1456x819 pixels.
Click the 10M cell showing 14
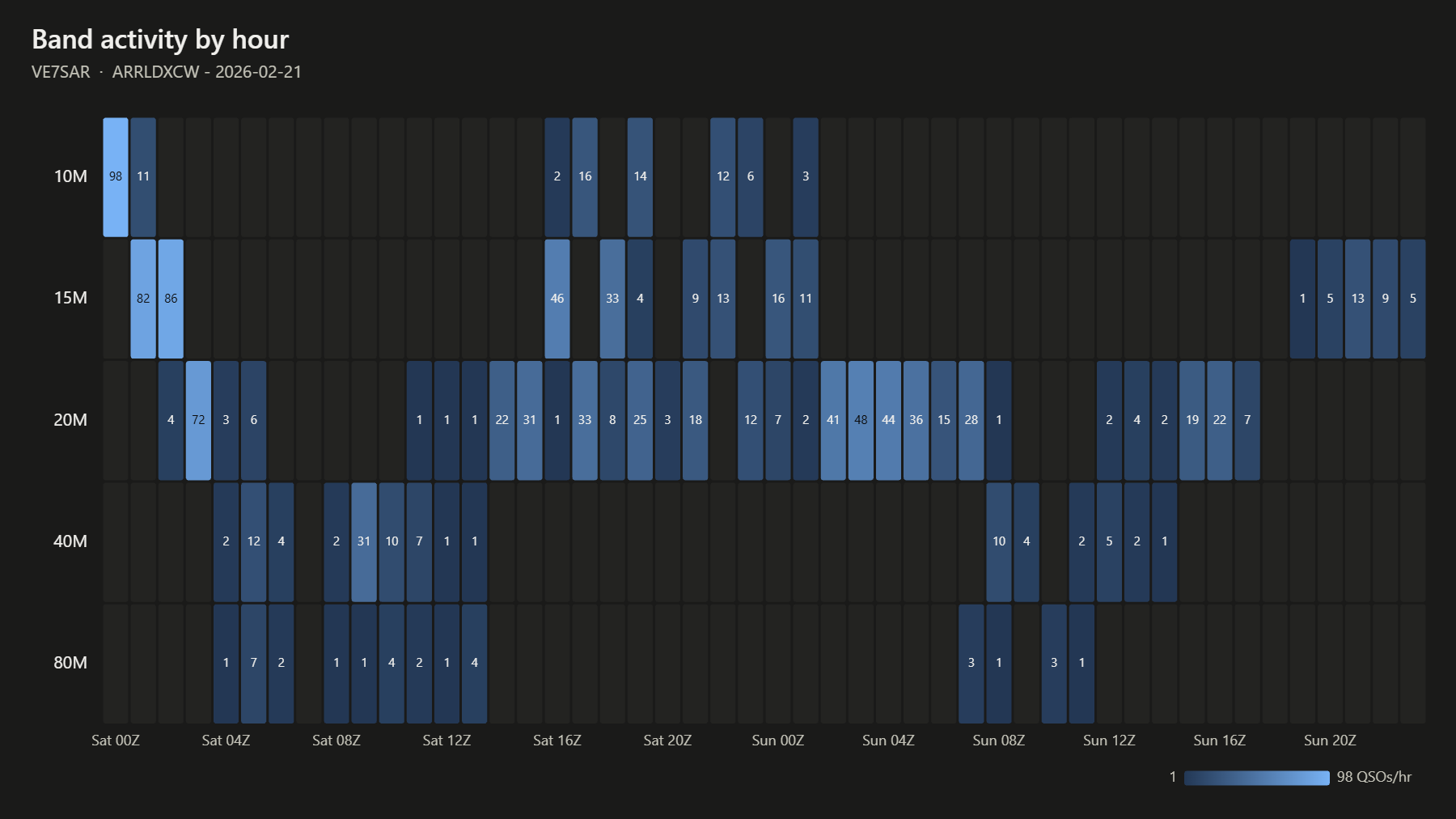click(x=640, y=177)
